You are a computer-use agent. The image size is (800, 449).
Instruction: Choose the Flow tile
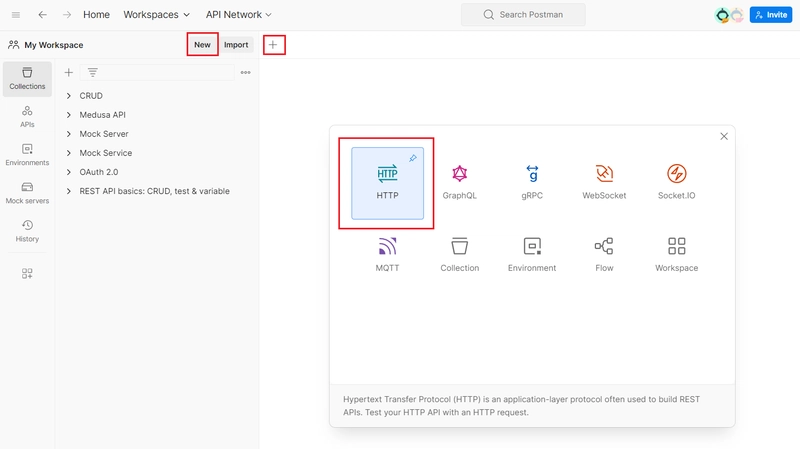[x=604, y=255]
